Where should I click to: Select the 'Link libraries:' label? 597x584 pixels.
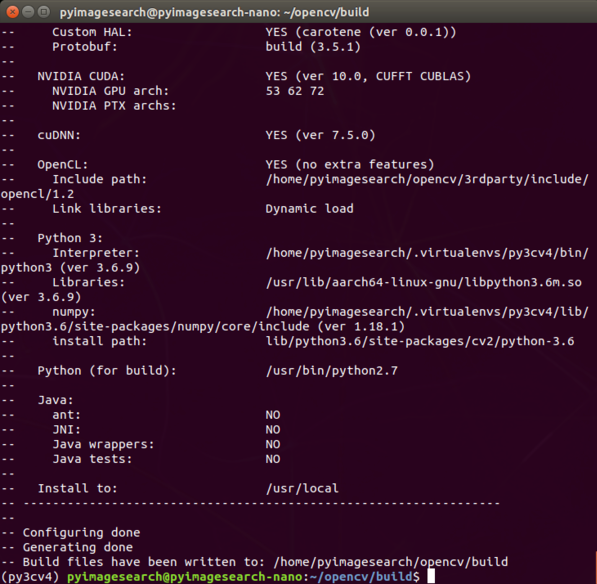point(107,209)
